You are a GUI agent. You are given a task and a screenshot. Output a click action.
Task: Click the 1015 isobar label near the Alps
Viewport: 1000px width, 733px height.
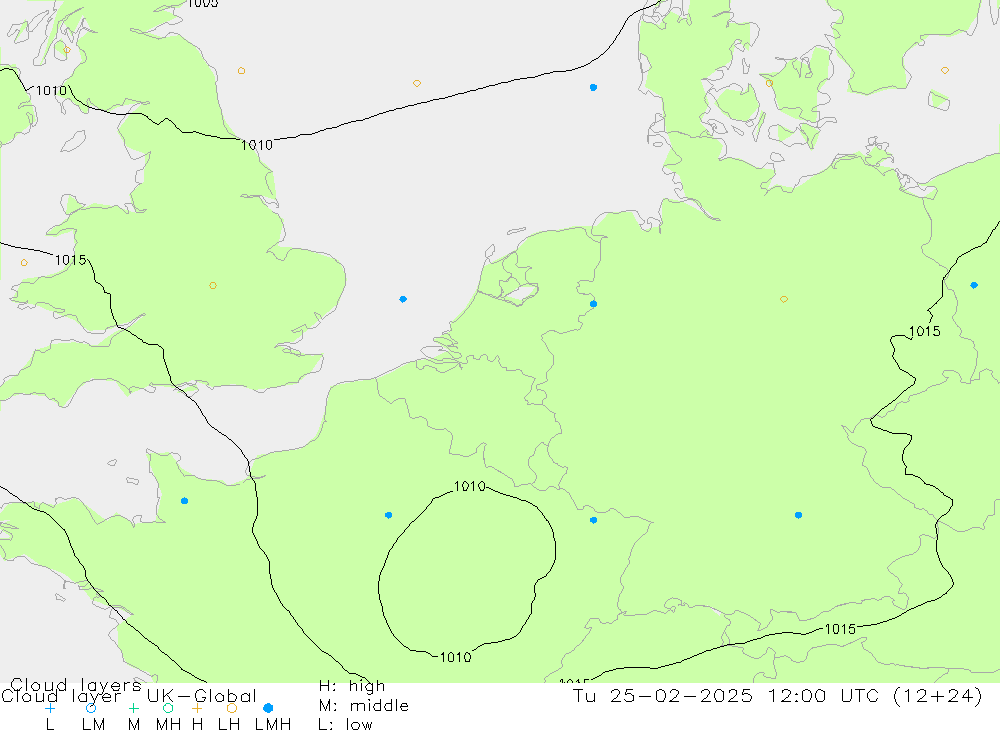click(841, 629)
